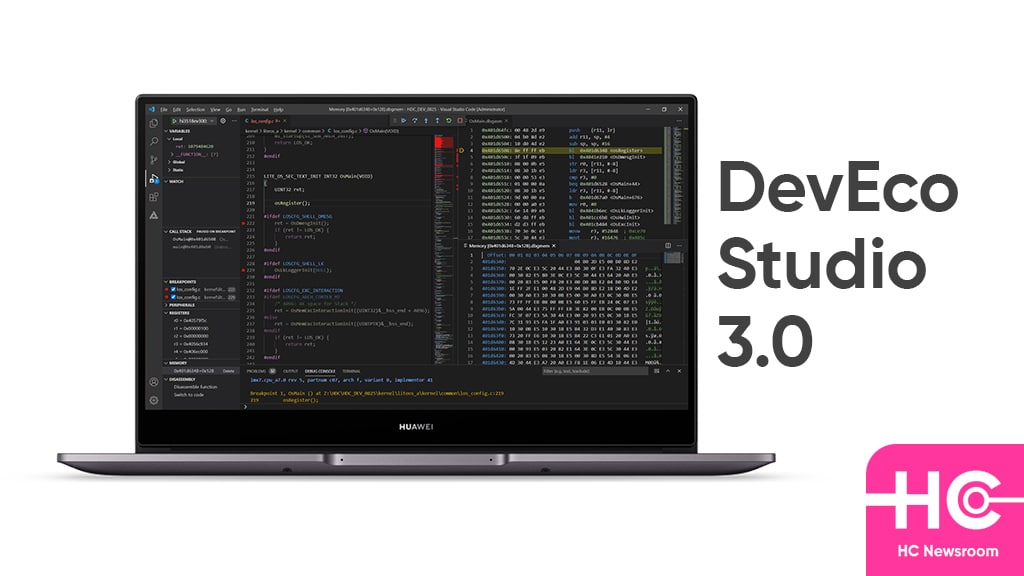Open the Source Control view
Image resolution: width=1024 pixels, height=576 pixels.
click(153, 159)
